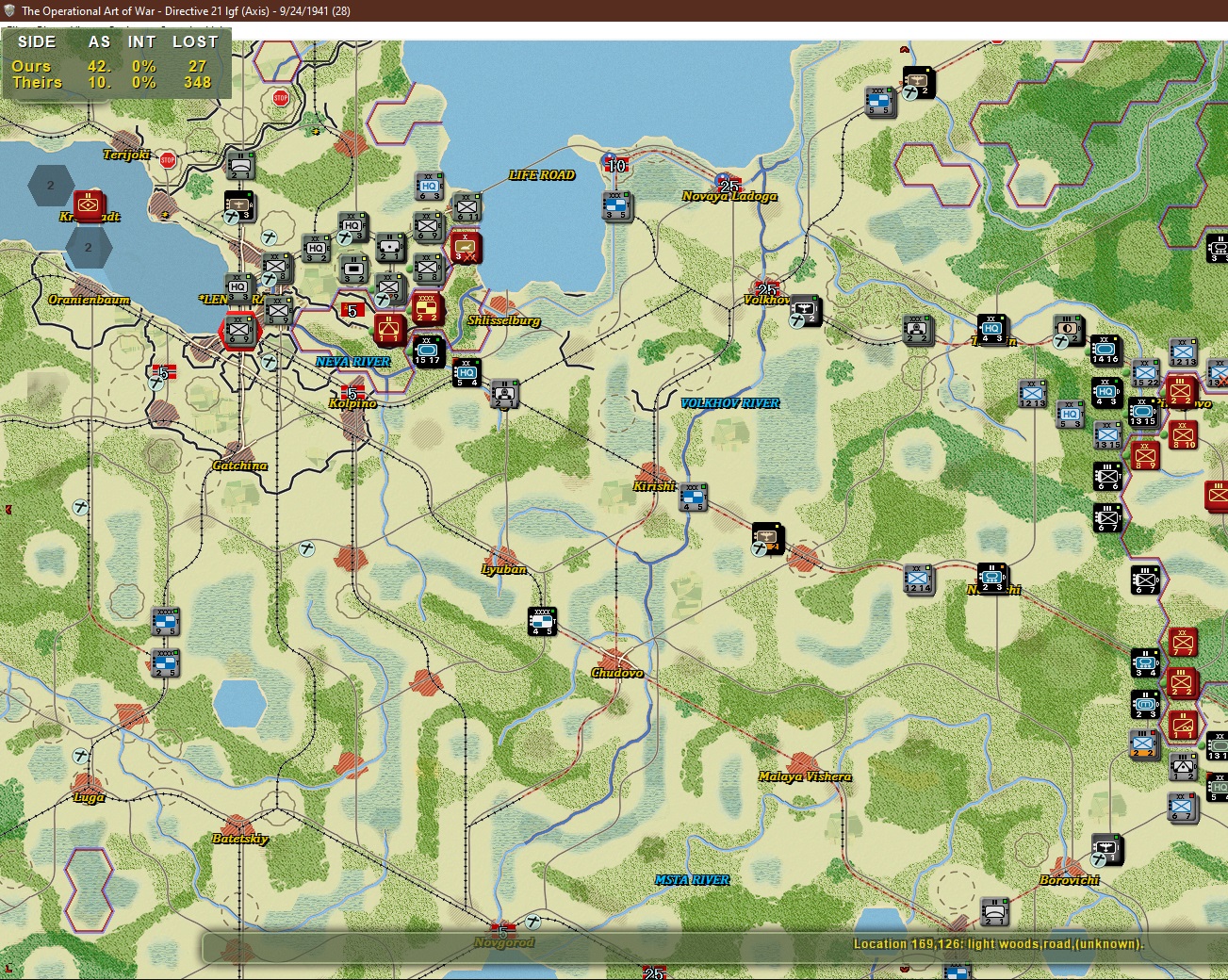The image size is (1228, 980).
Task: Click the LOST column header
Action: click(x=195, y=41)
